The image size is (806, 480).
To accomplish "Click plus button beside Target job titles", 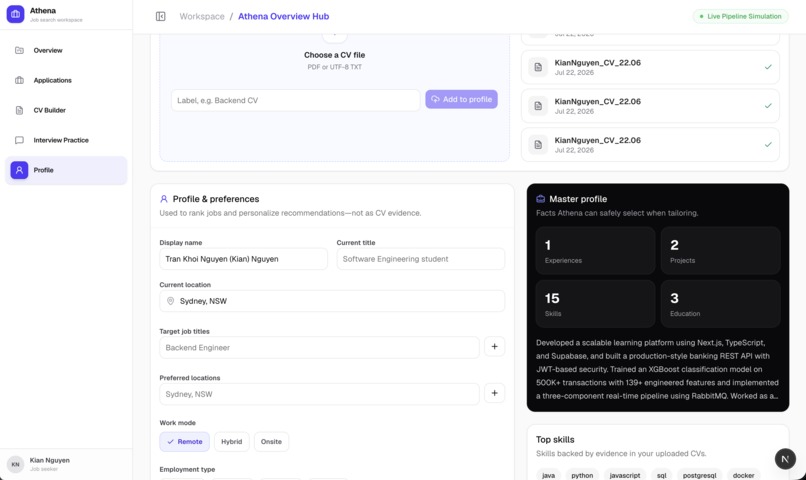I will (494, 347).
